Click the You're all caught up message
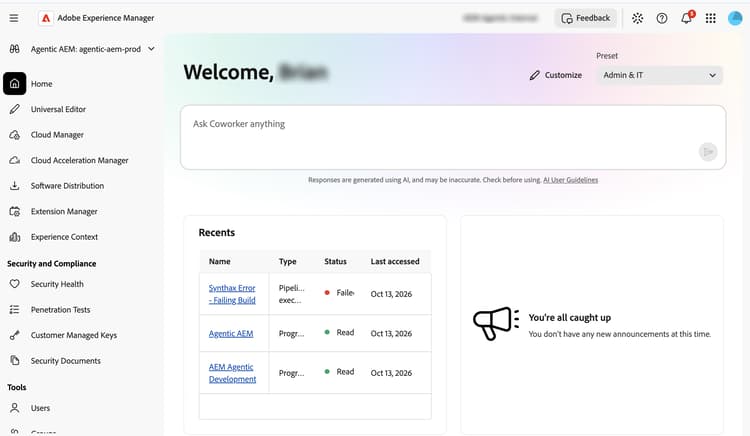 (x=570, y=317)
